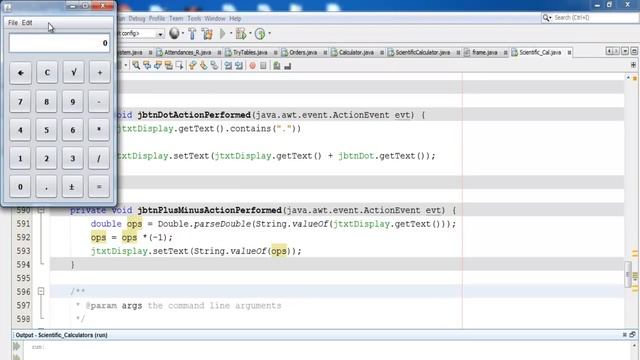Switch to the ScientificCalculator.java tab
Viewport: 640px width, 360px height.
pyautogui.click(x=422, y=53)
